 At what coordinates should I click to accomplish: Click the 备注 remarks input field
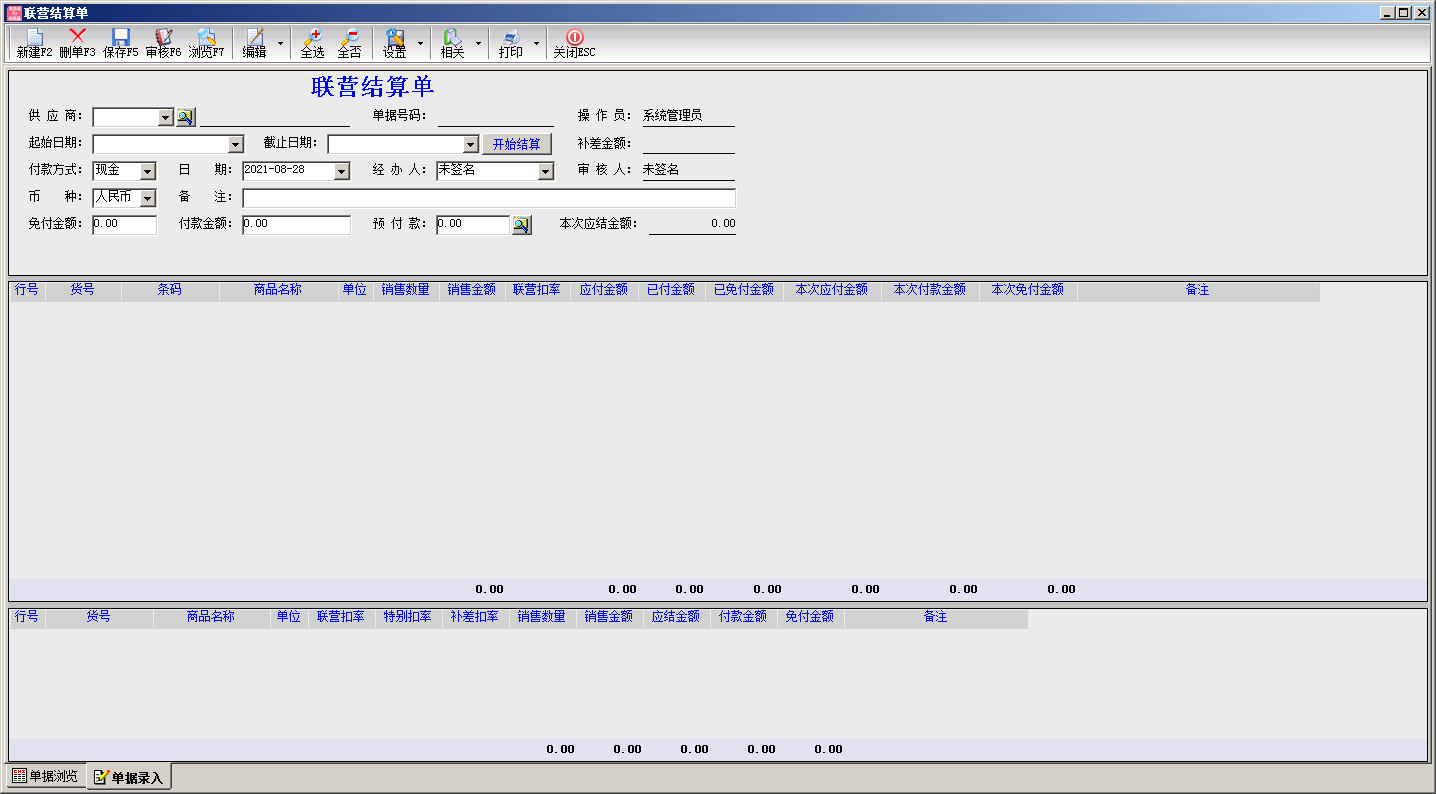(x=488, y=198)
